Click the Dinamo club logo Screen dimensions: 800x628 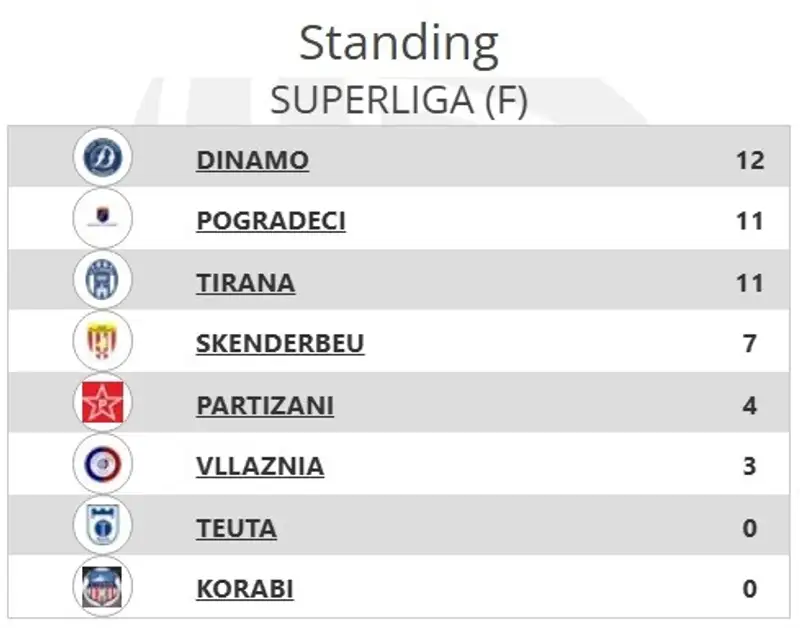click(x=102, y=157)
